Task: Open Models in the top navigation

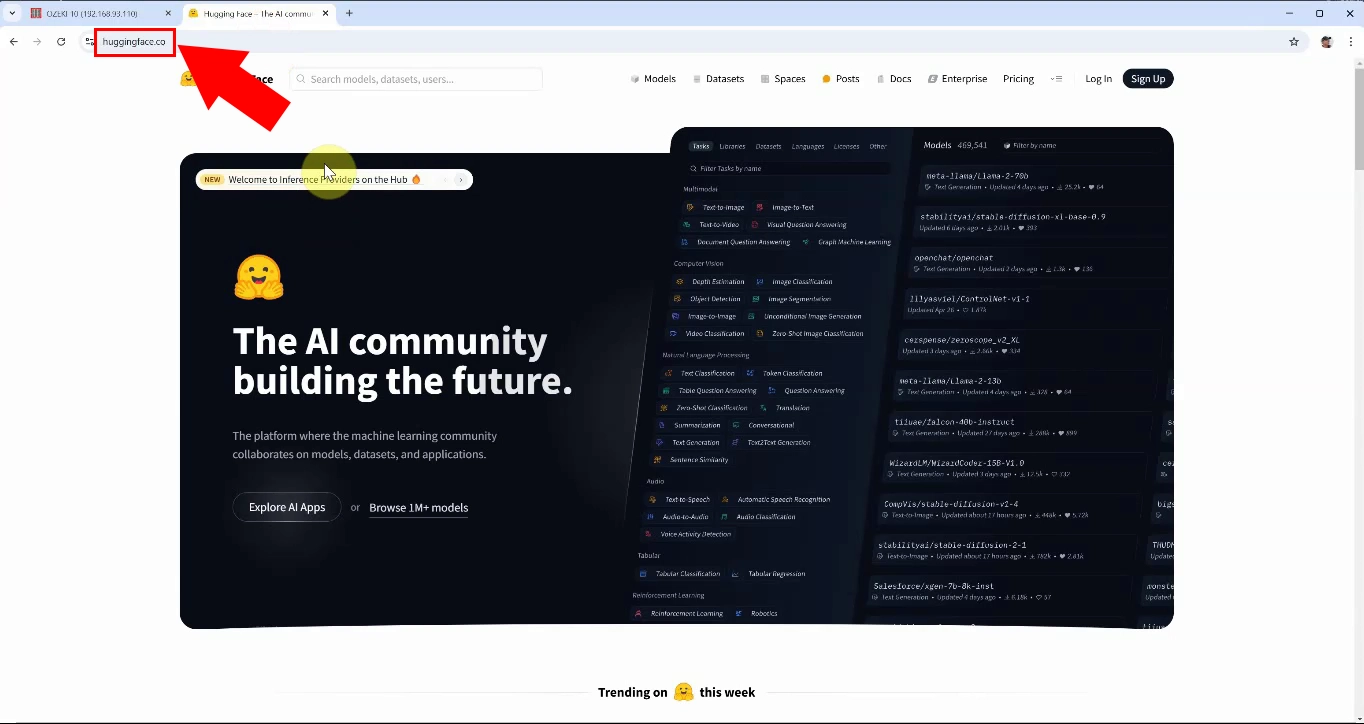Action: tap(653, 79)
